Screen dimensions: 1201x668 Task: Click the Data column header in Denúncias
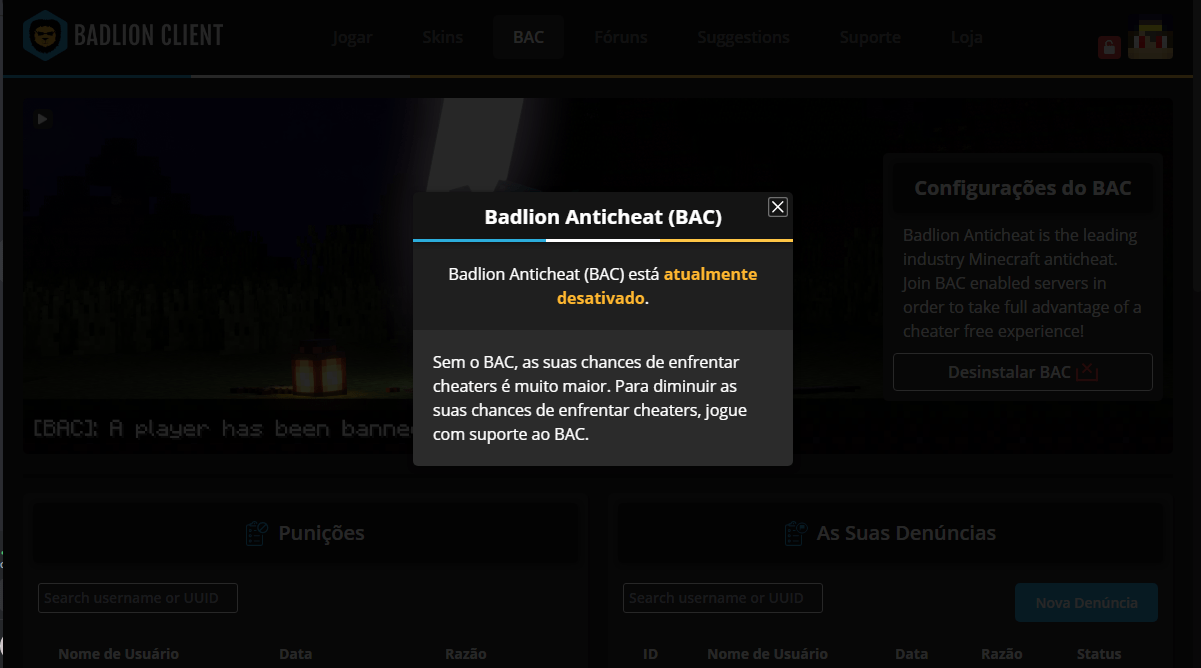coord(912,654)
